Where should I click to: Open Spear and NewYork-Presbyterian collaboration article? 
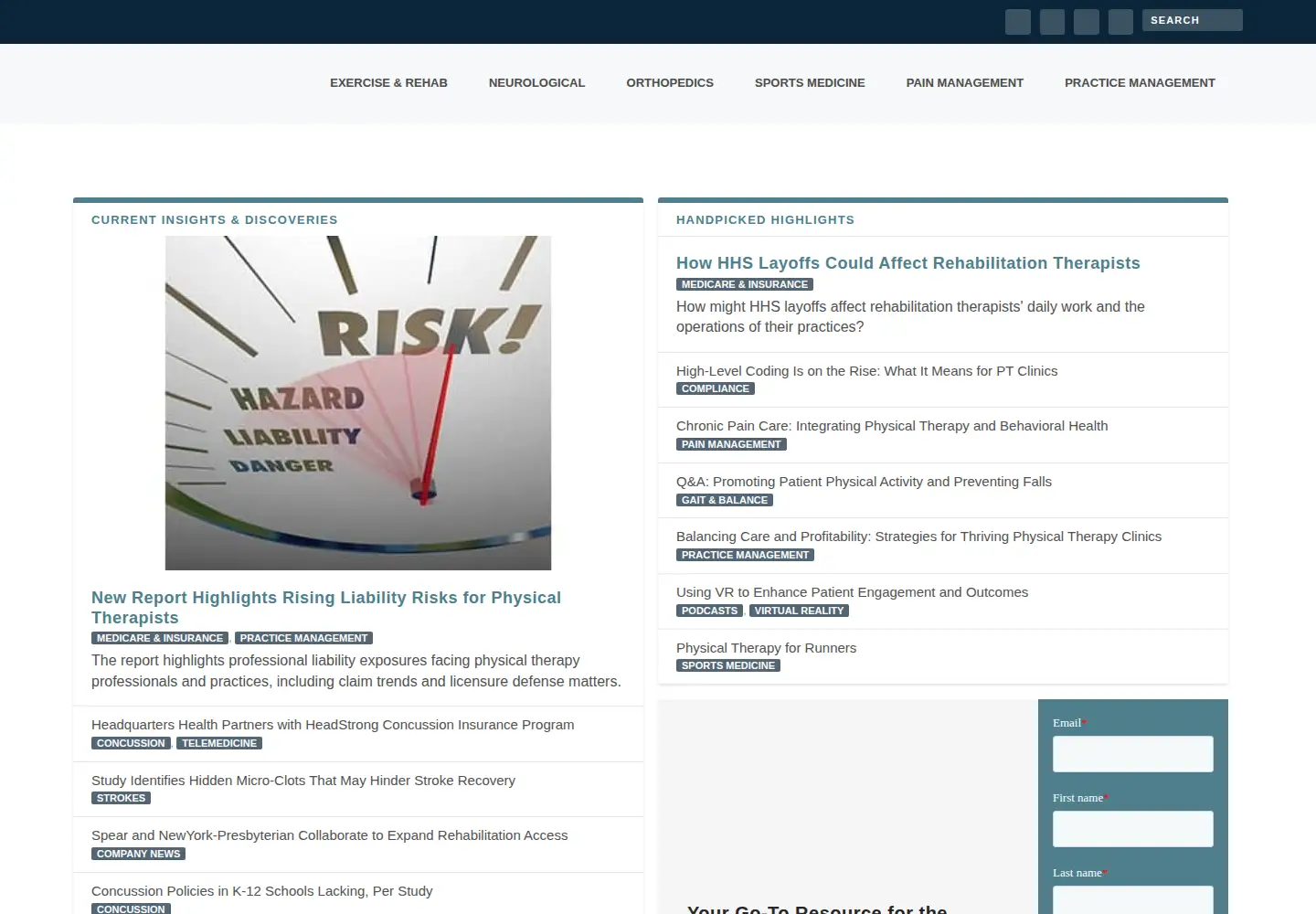point(329,835)
